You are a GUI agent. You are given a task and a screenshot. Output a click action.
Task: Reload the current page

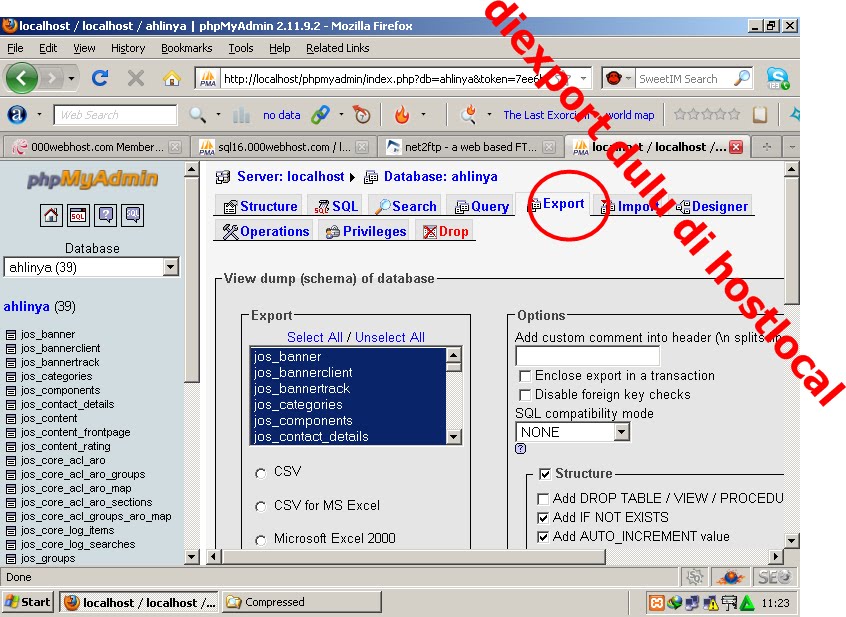(x=100, y=79)
